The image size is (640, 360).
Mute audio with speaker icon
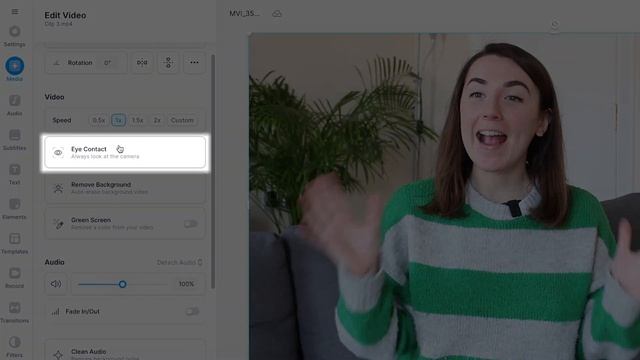pyautogui.click(x=56, y=284)
